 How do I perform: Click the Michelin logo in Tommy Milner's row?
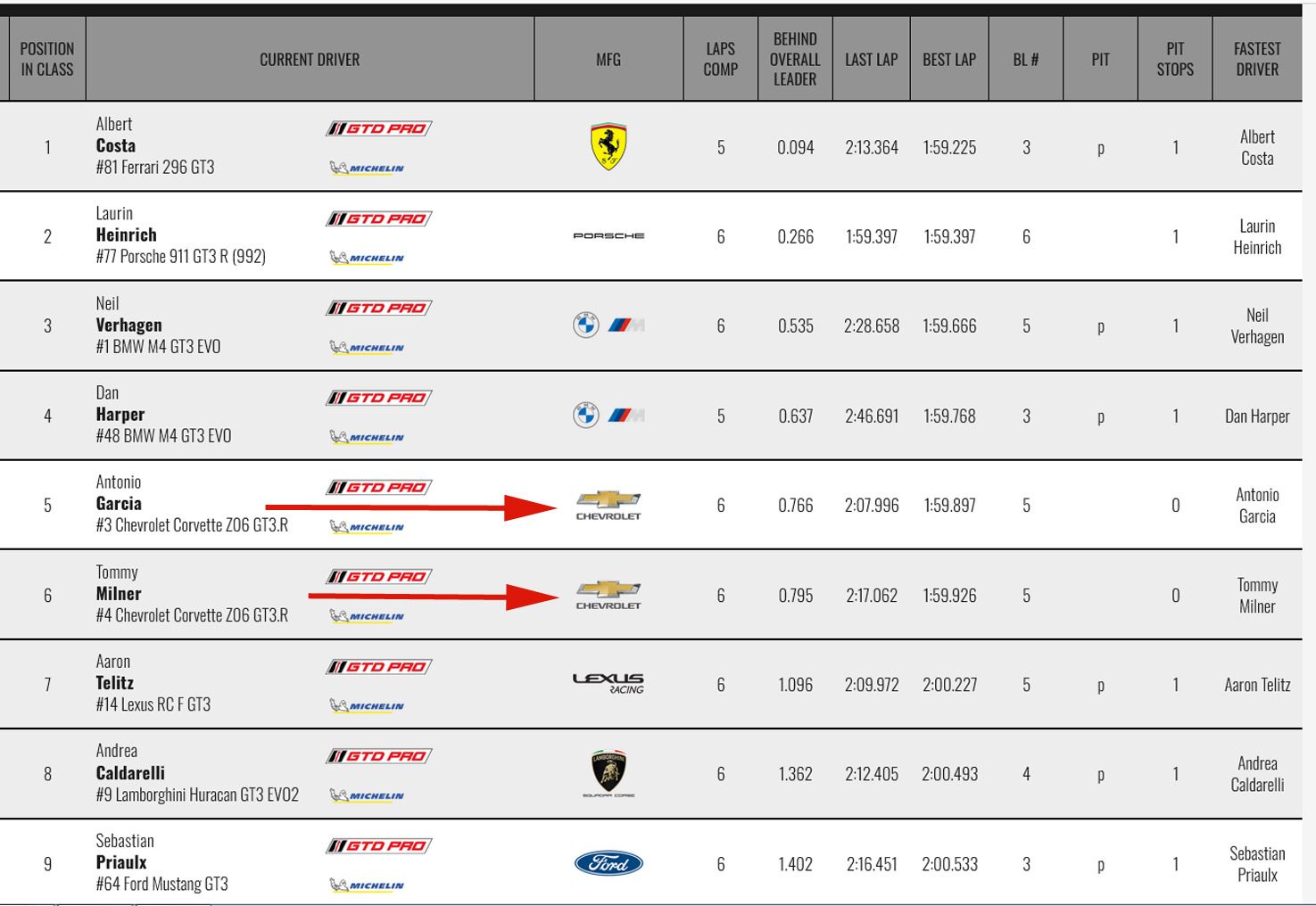367,616
